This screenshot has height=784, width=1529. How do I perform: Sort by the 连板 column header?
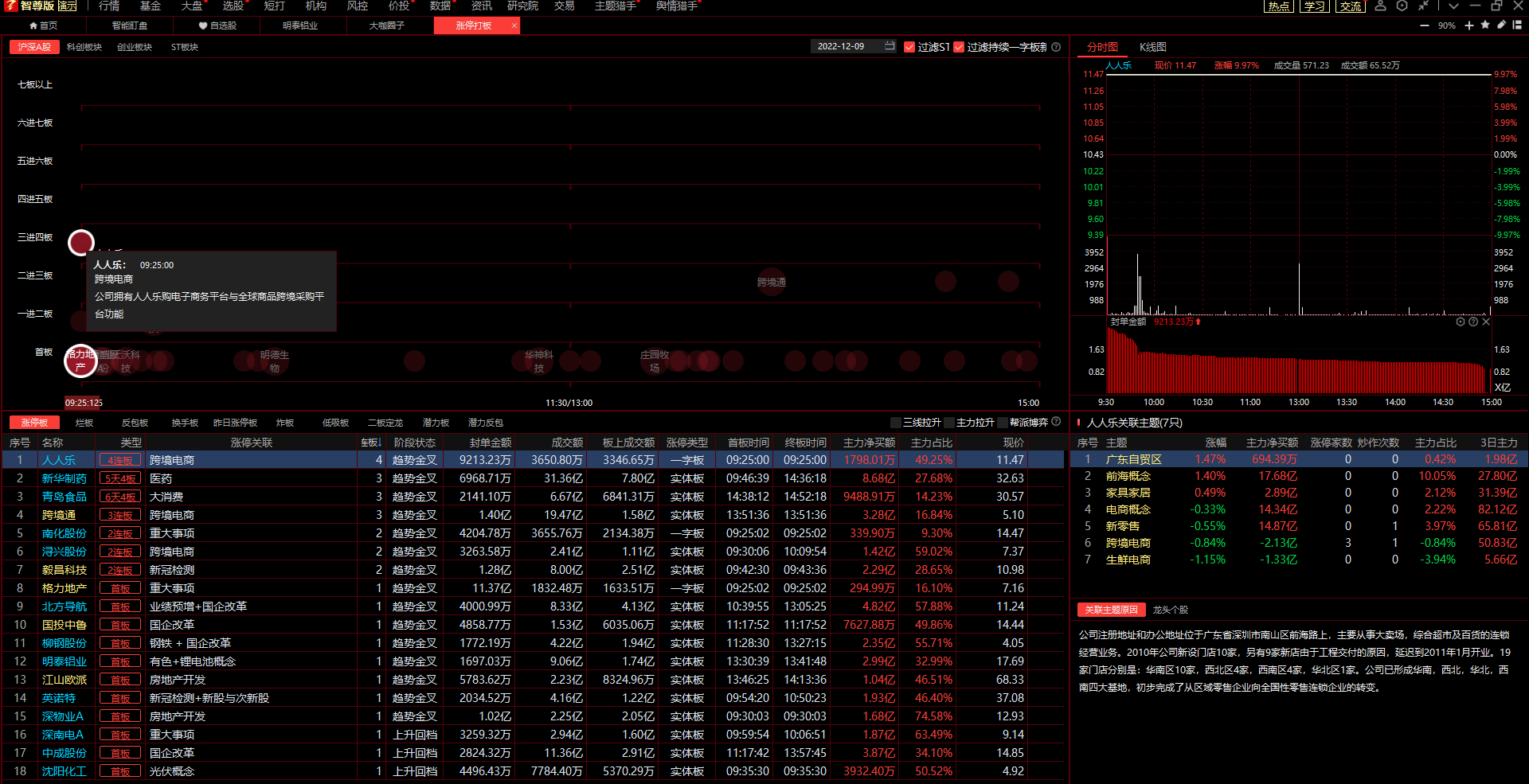(x=371, y=443)
